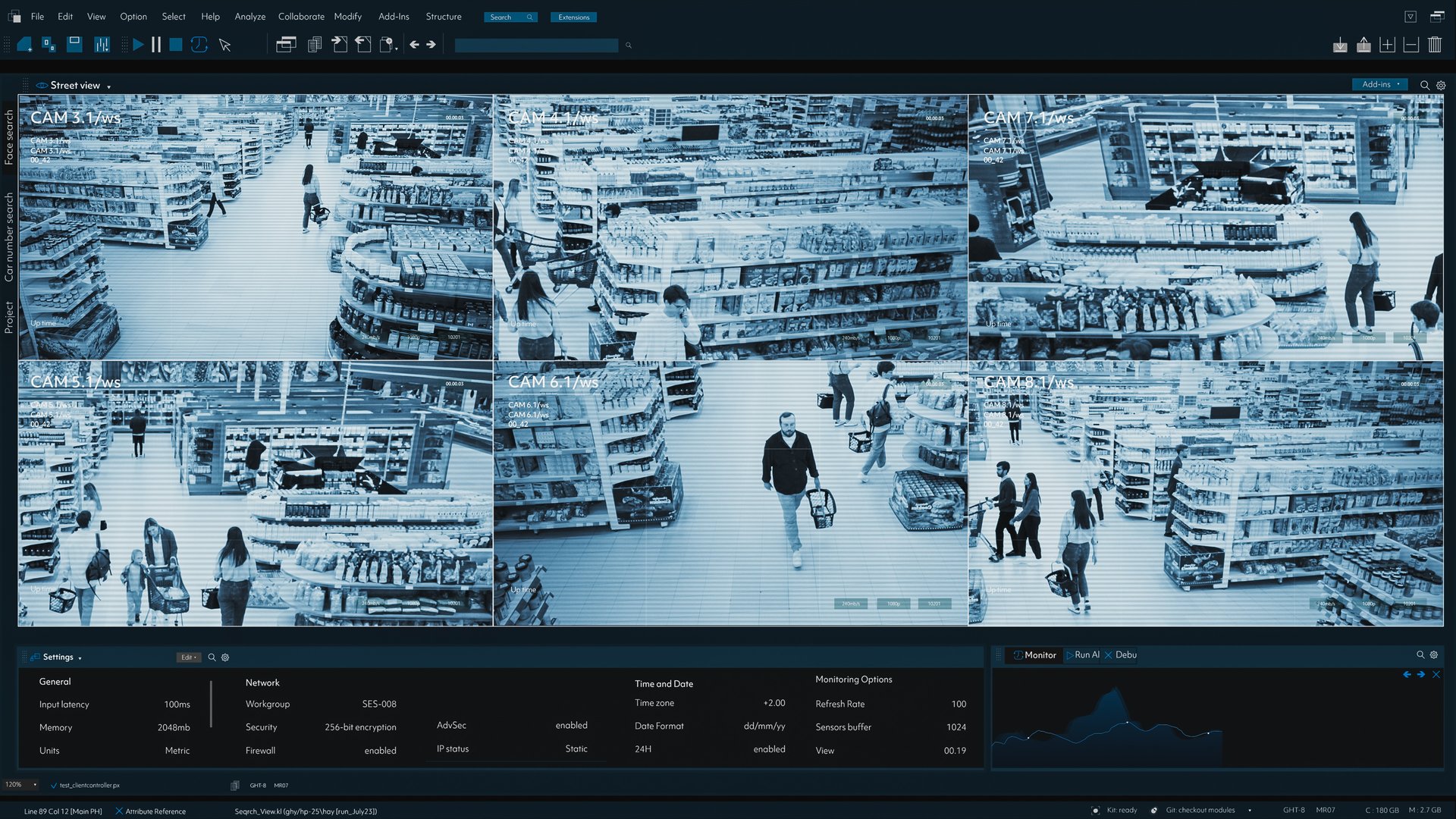1456x819 pixels.
Task: Click the magnifier icon in the Monitor panel
Action: click(1419, 654)
